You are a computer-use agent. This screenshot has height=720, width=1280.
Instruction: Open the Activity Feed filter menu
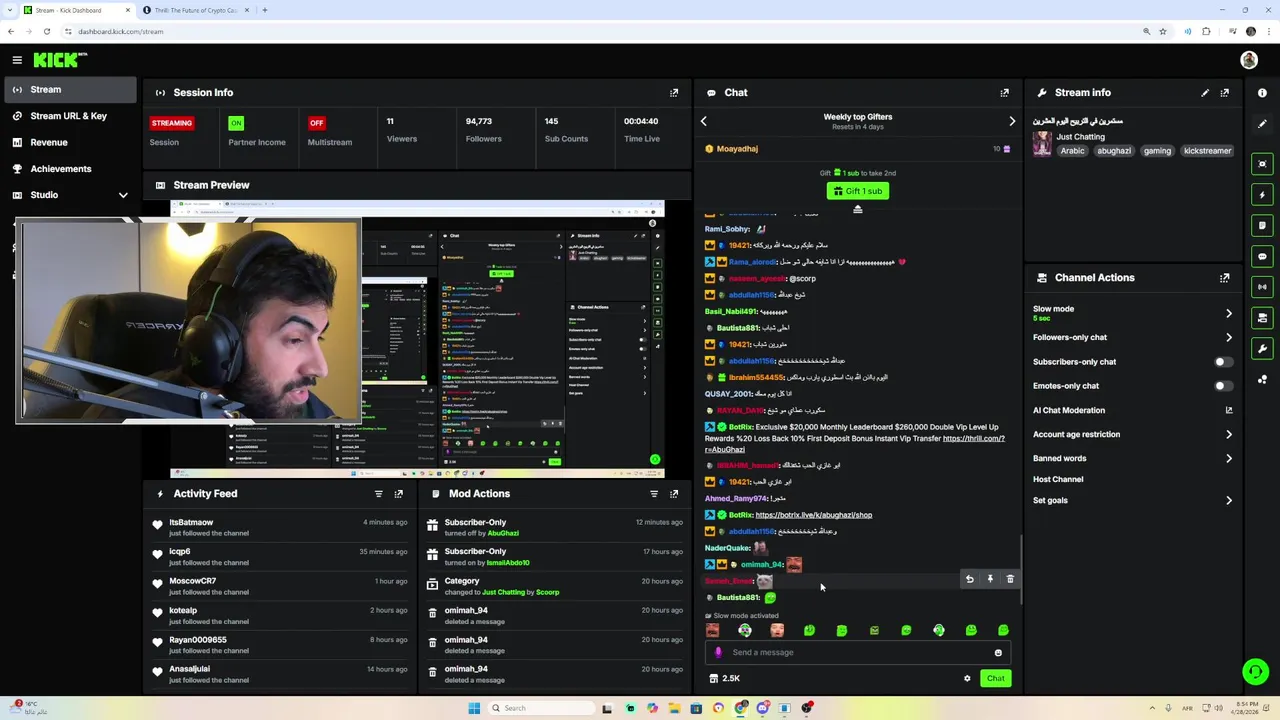[378, 494]
